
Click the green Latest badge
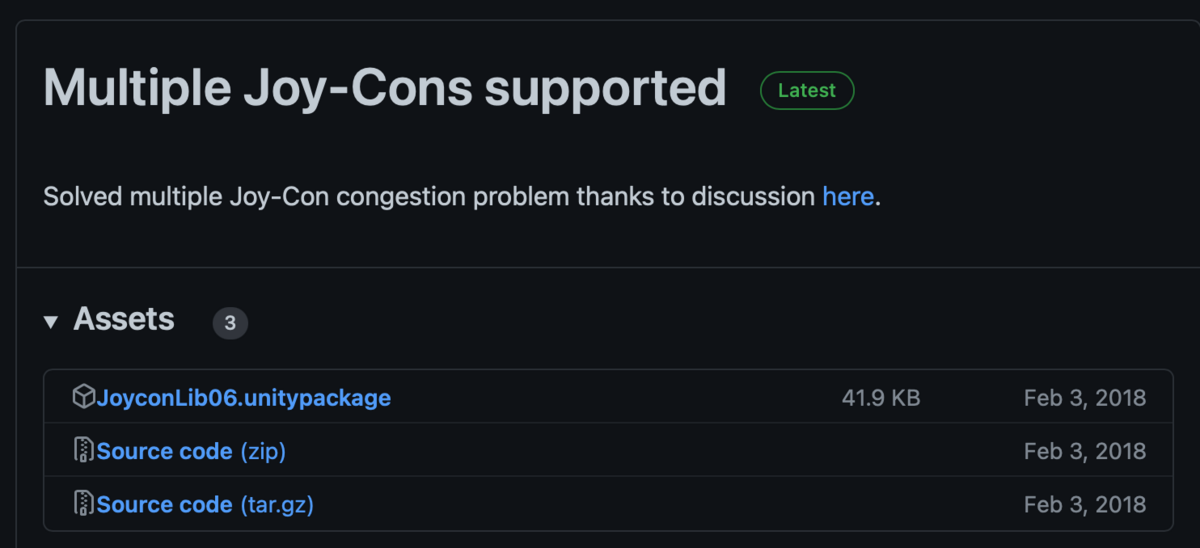pyautogui.click(x=807, y=90)
